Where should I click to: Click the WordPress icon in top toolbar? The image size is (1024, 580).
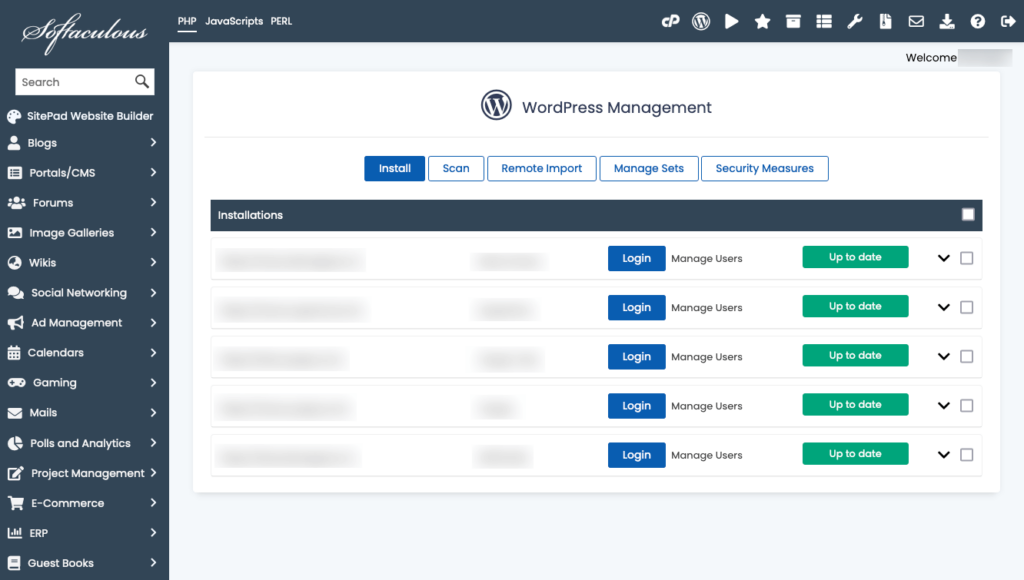[701, 22]
